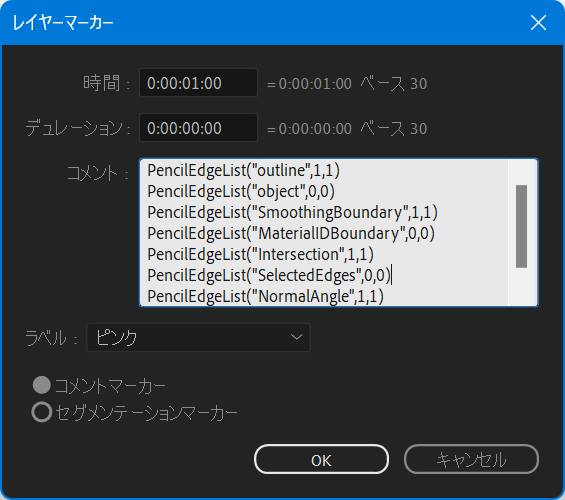
Task: Confirm with the OK button
Action: pos(321,459)
